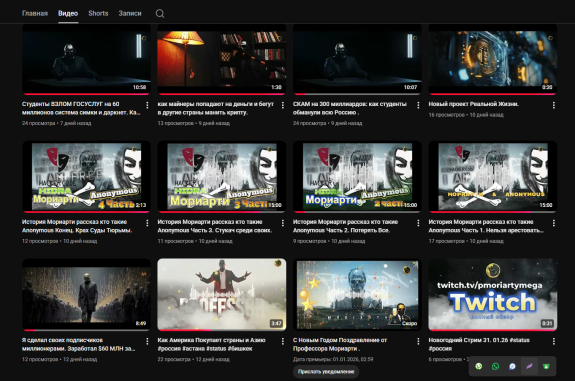Viewport: 575px width, 381px height.
Task: Click the purple feather tray icon
Action: 529,366
